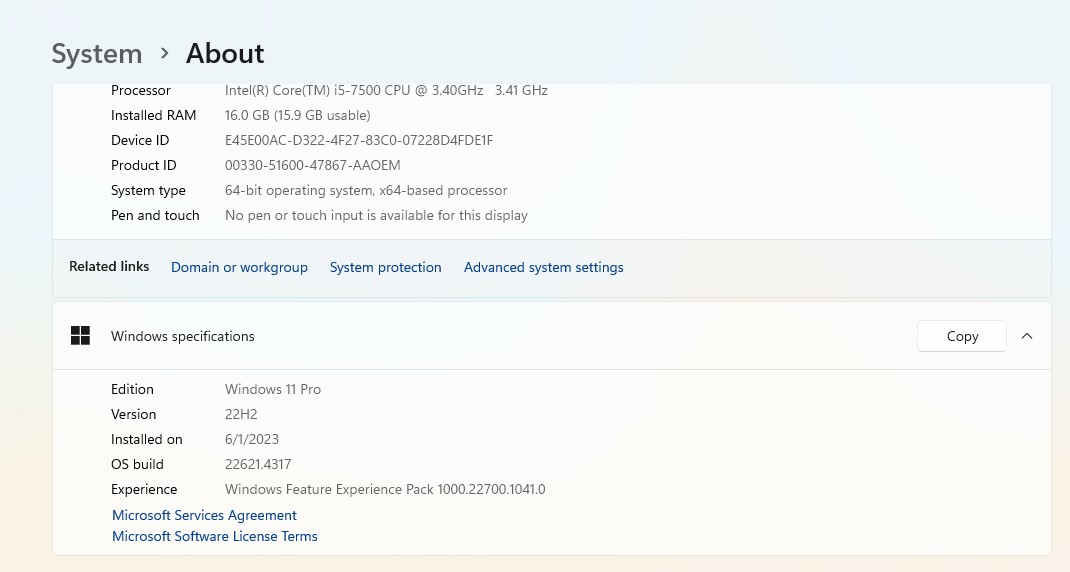Click the Related links label
The height and width of the screenshot is (572, 1070).
109,267
